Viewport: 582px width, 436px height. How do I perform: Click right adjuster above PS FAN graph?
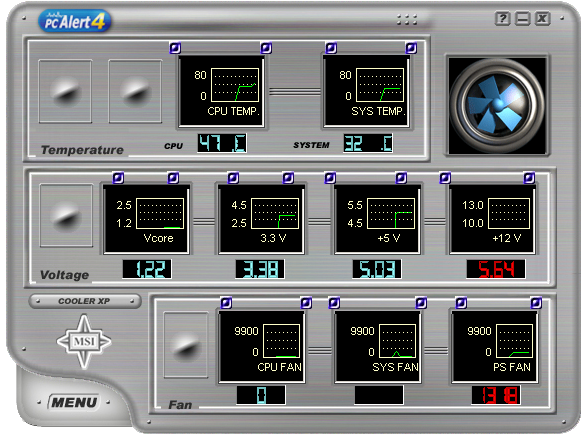click(x=536, y=303)
